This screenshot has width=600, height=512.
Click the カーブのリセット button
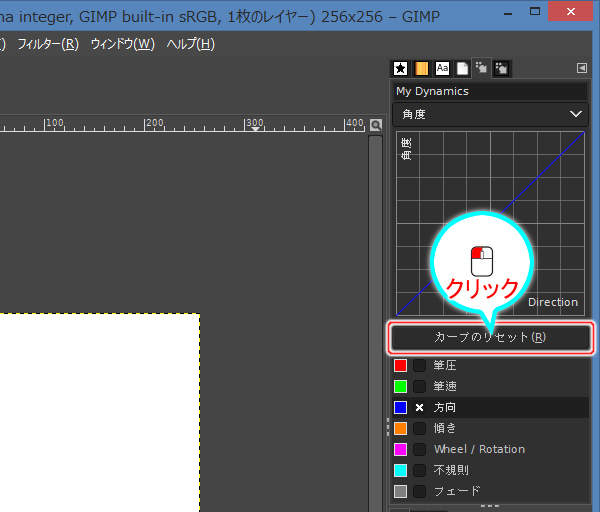489,337
